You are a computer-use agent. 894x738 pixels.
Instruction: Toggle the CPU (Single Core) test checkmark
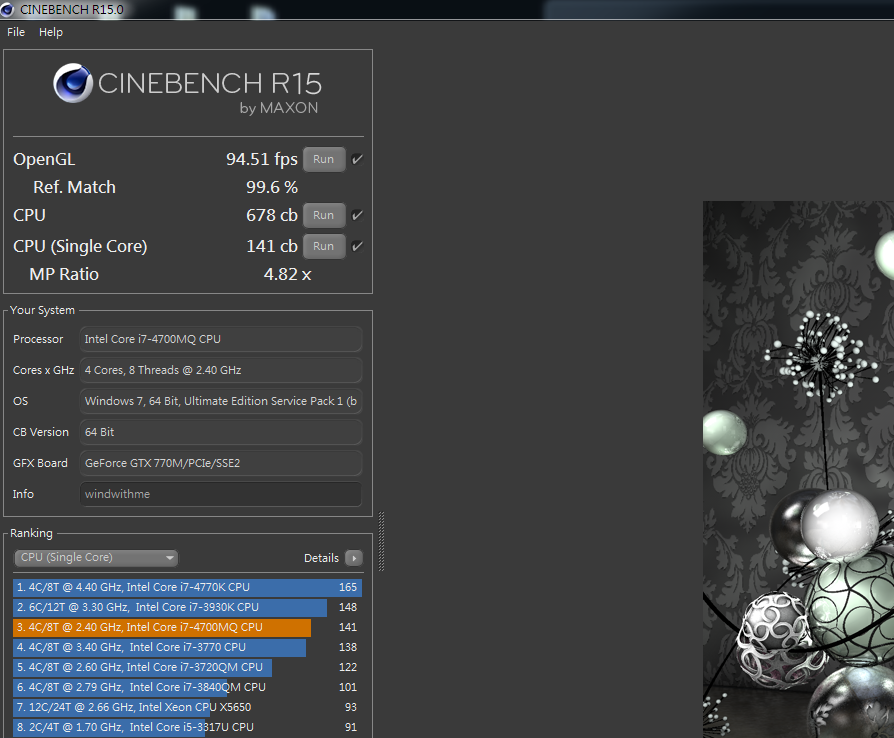coord(357,246)
